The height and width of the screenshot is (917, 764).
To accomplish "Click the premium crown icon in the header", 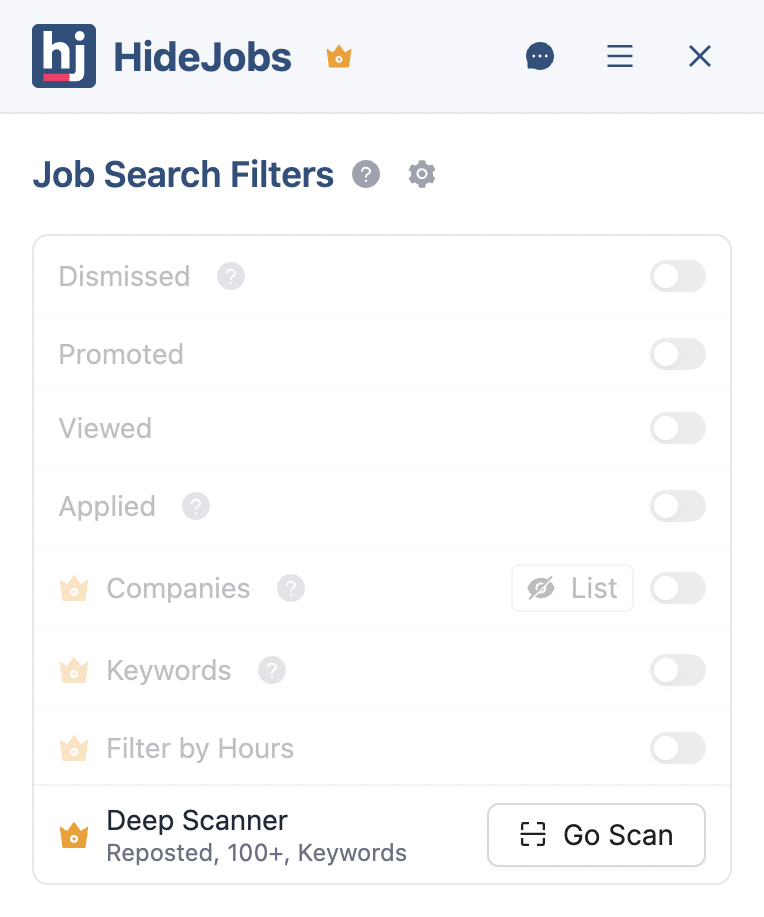I will click(x=338, y=57).
